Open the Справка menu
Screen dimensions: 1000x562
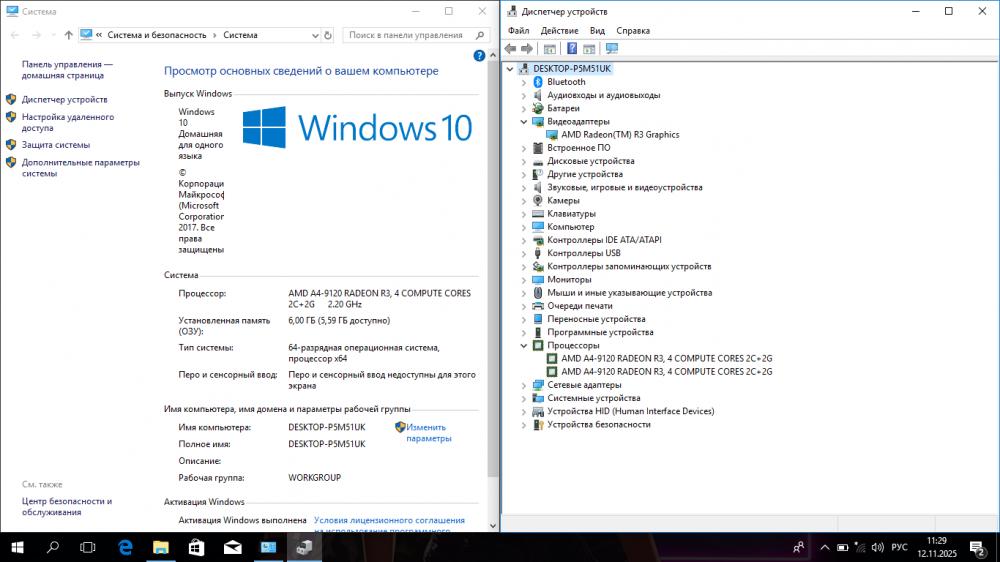pos(633,31)
